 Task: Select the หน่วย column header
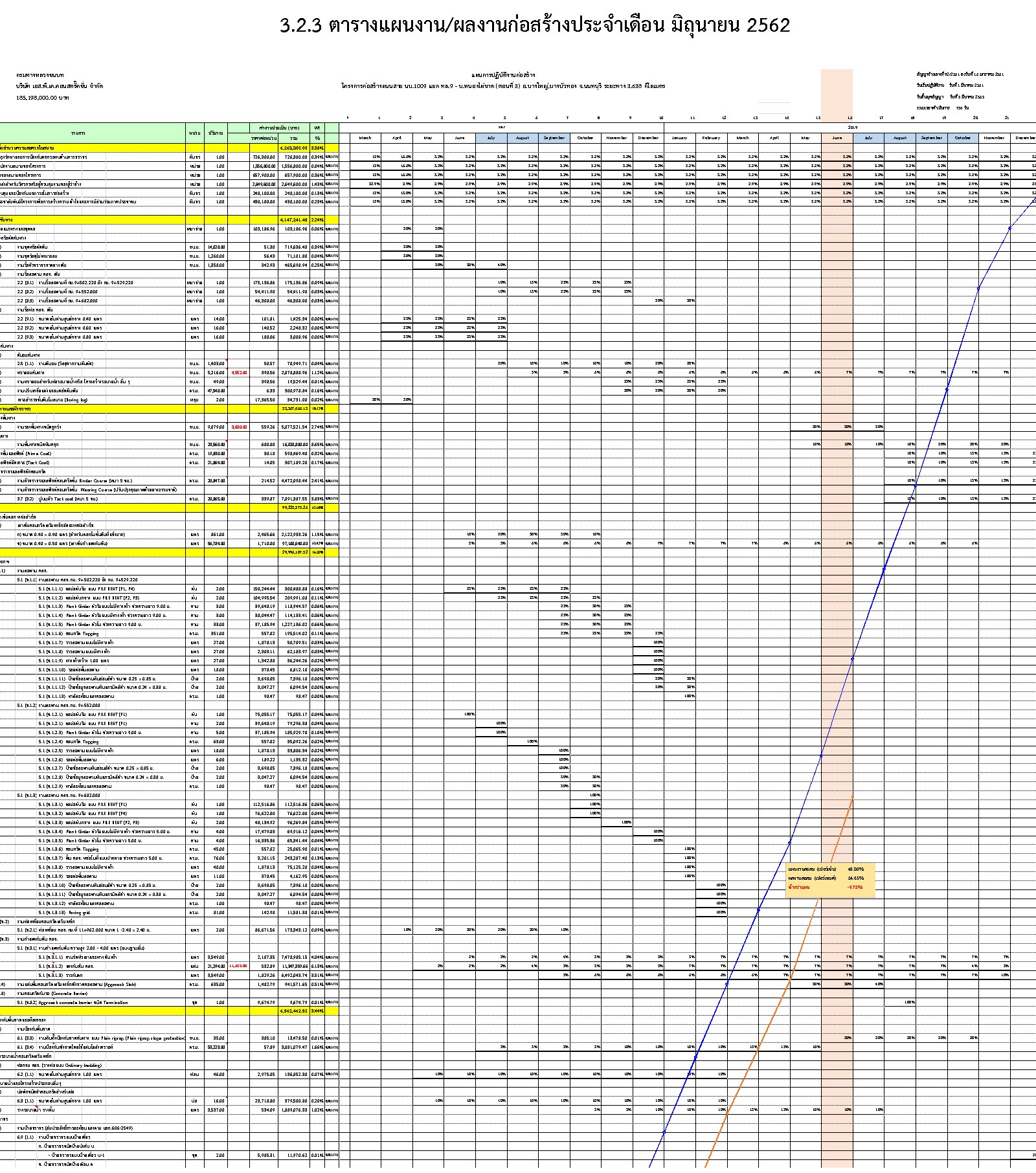[194, 133]
